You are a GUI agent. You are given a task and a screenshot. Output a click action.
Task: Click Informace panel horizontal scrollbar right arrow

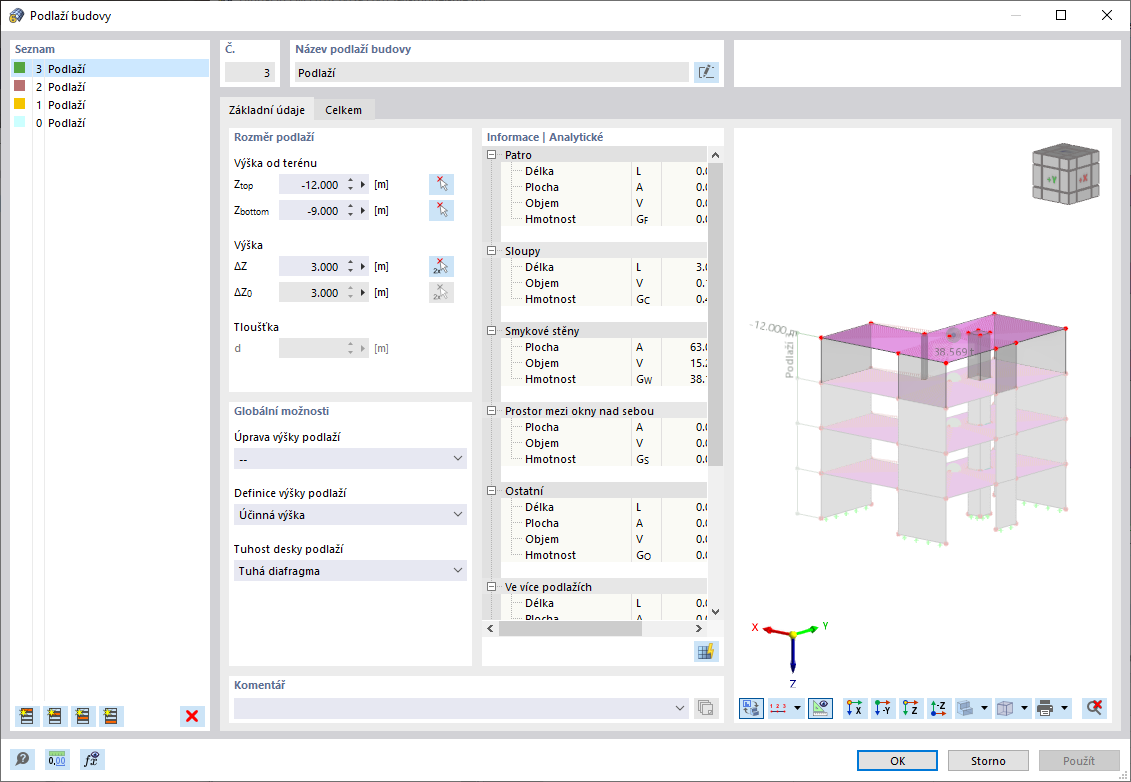tap(698, 628)
